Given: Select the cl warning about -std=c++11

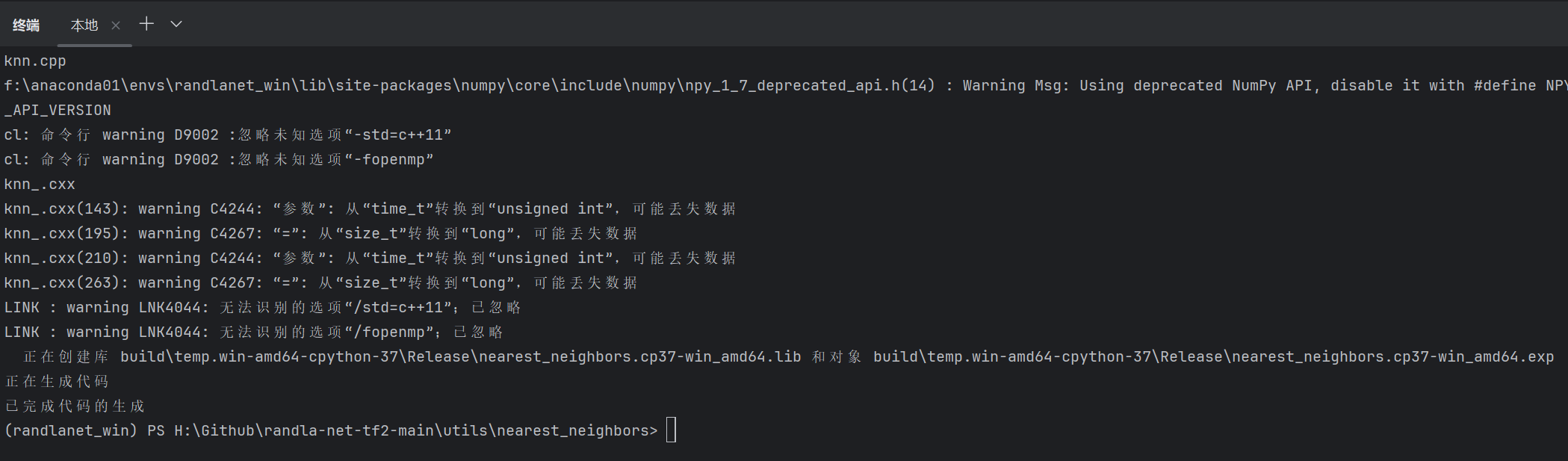Looking at the screenshot, I should [228, 135].
